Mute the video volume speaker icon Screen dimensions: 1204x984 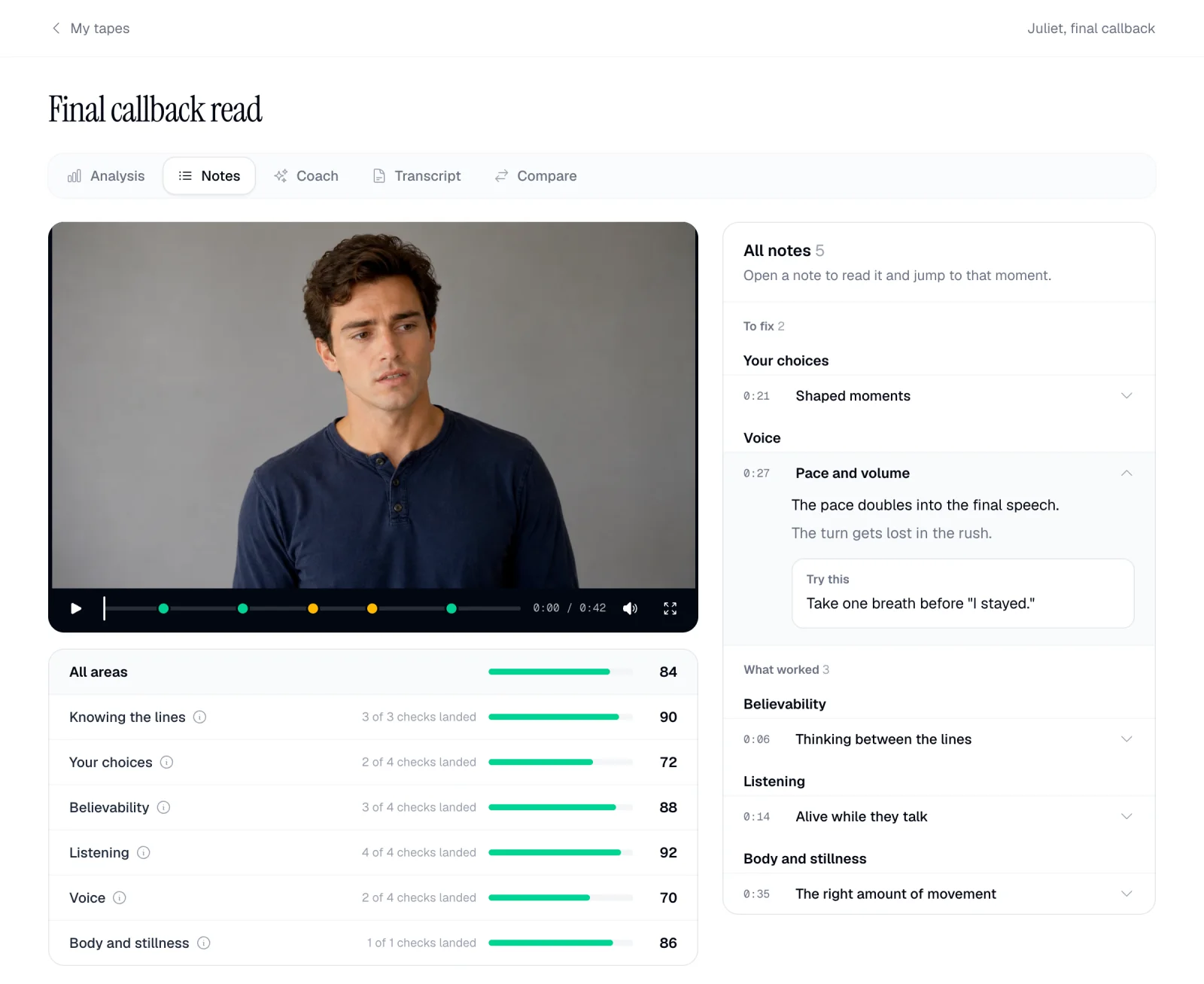tap(631, 608)
